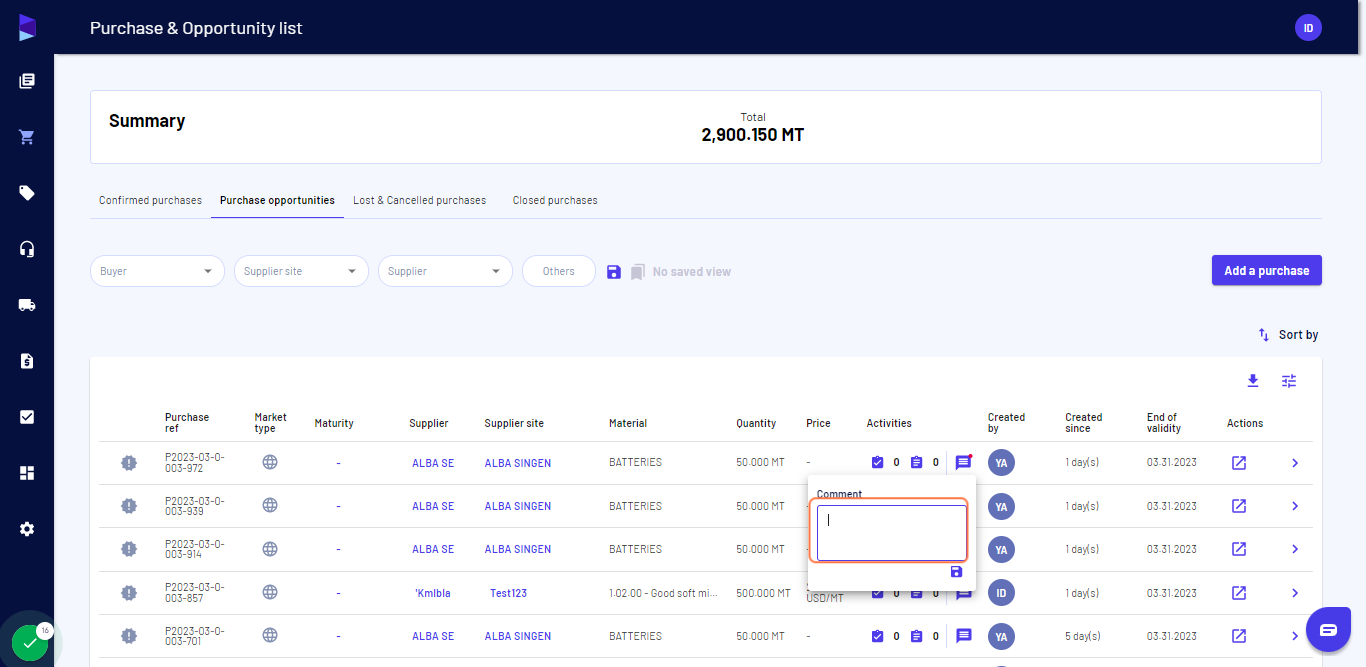Select the Purchase opportunities tab

coord(277,200)
